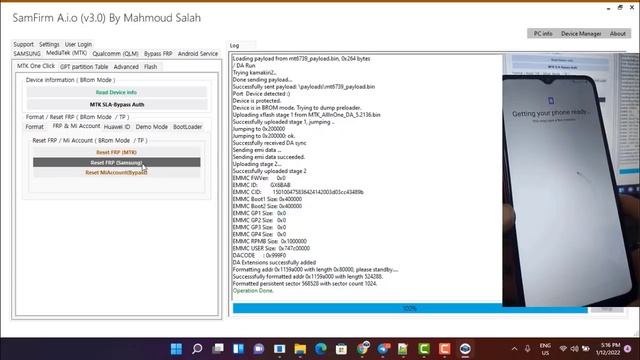640x360 pixels.
Task: Select the MTK One Click sub-tab
Action: pos(36,66)
